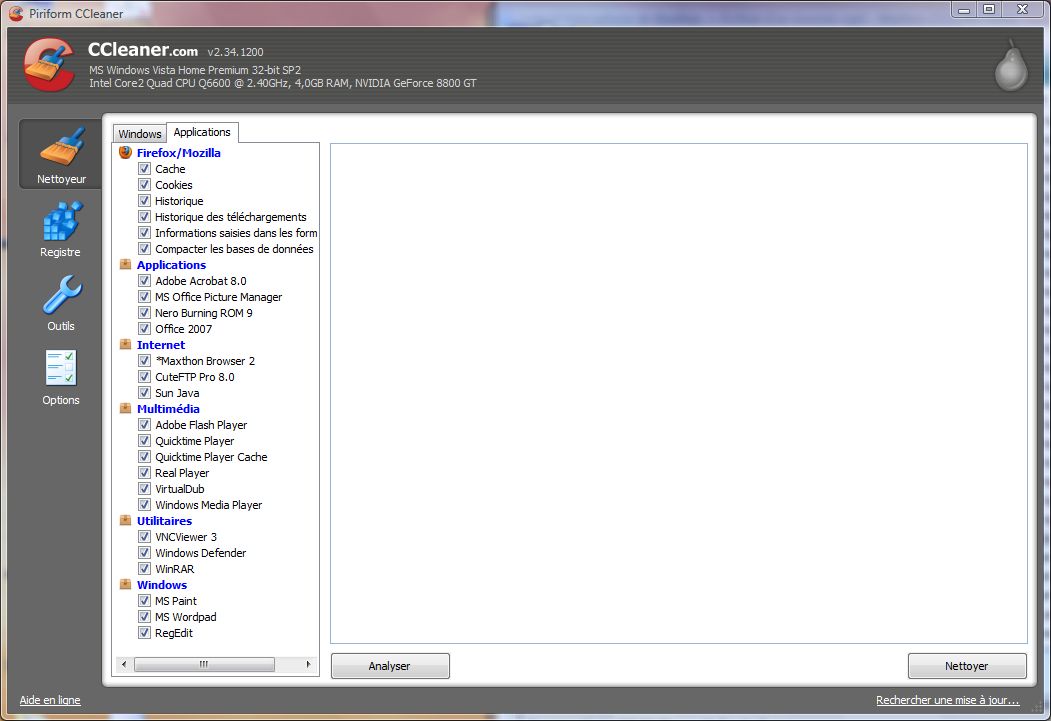
Task: Click the window resize grip corner
Action: click(x=1036, y=706)
